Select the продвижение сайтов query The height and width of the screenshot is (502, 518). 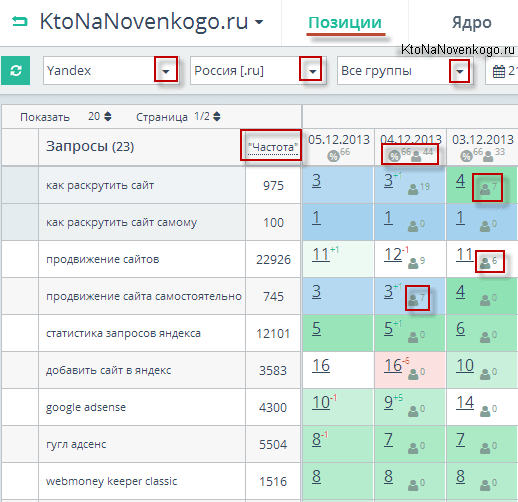(x=103, y=259)
